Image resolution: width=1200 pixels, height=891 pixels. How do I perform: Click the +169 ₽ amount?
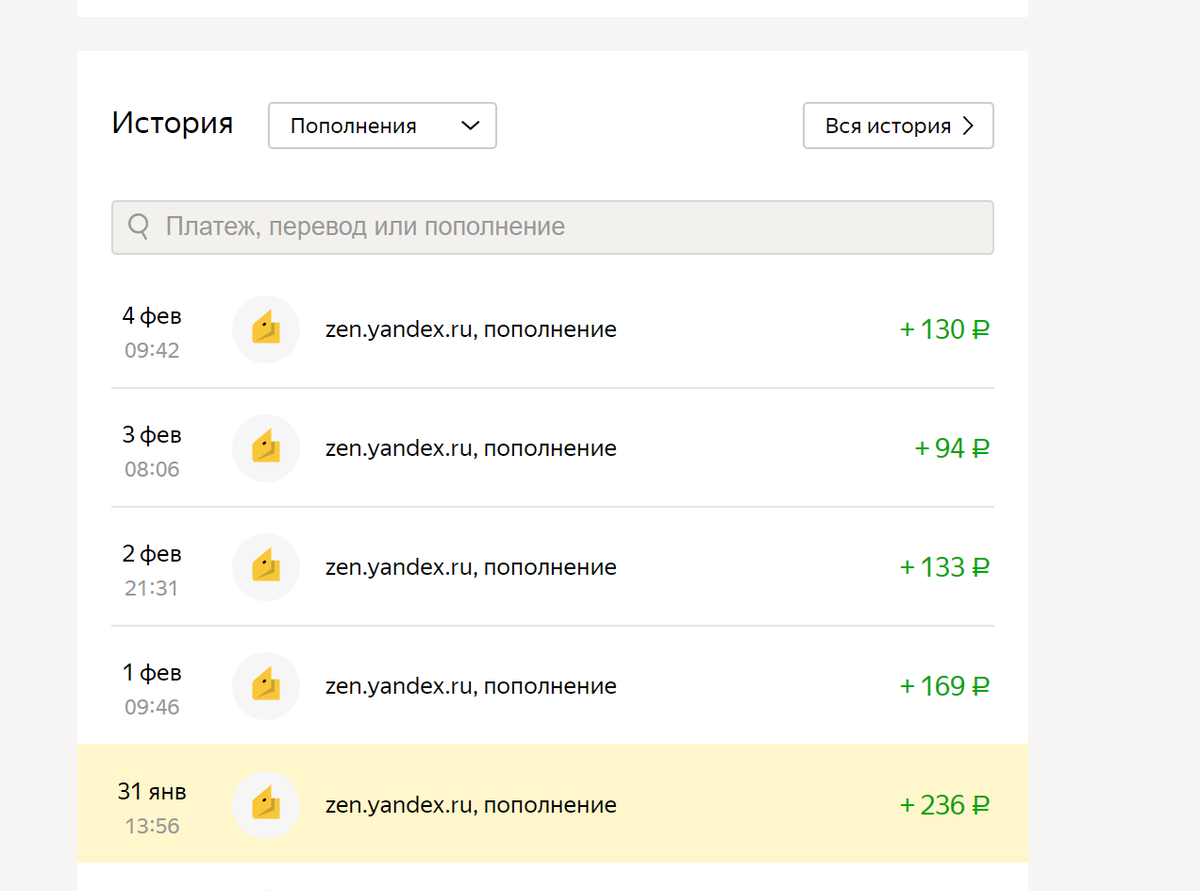pyautogui.click(x=945, y=686)
